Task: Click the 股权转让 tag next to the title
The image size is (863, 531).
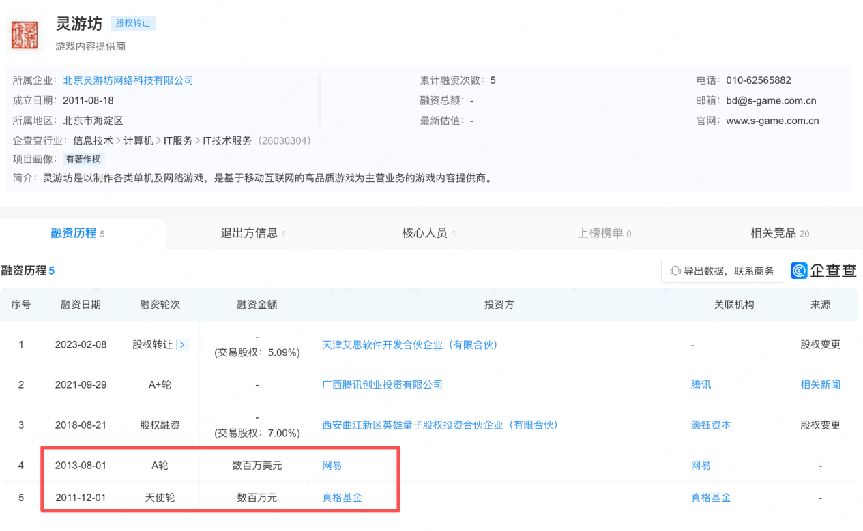Action: [133, 23]
